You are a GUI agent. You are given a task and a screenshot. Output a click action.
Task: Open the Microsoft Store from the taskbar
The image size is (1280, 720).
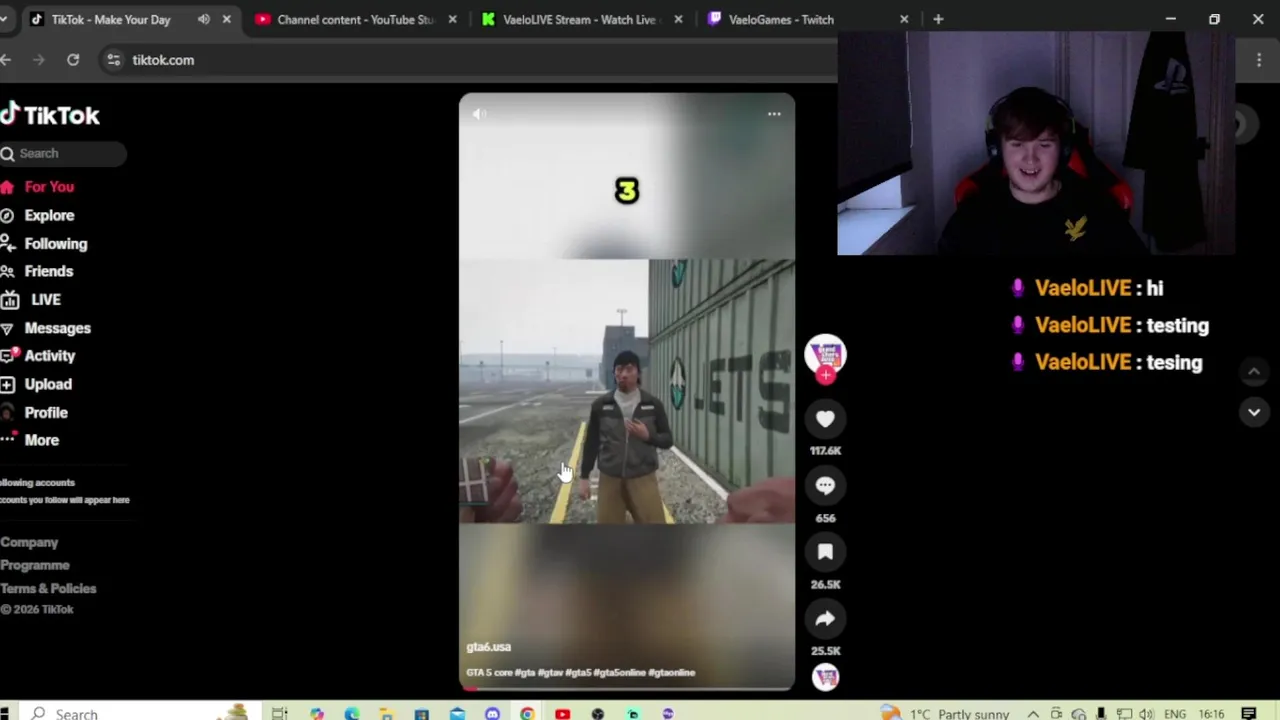[x=422, y=713]
